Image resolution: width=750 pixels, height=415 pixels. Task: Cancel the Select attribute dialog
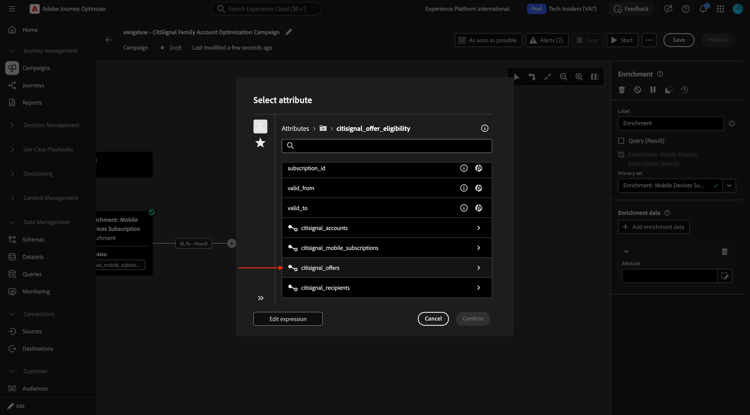(433, 319)
